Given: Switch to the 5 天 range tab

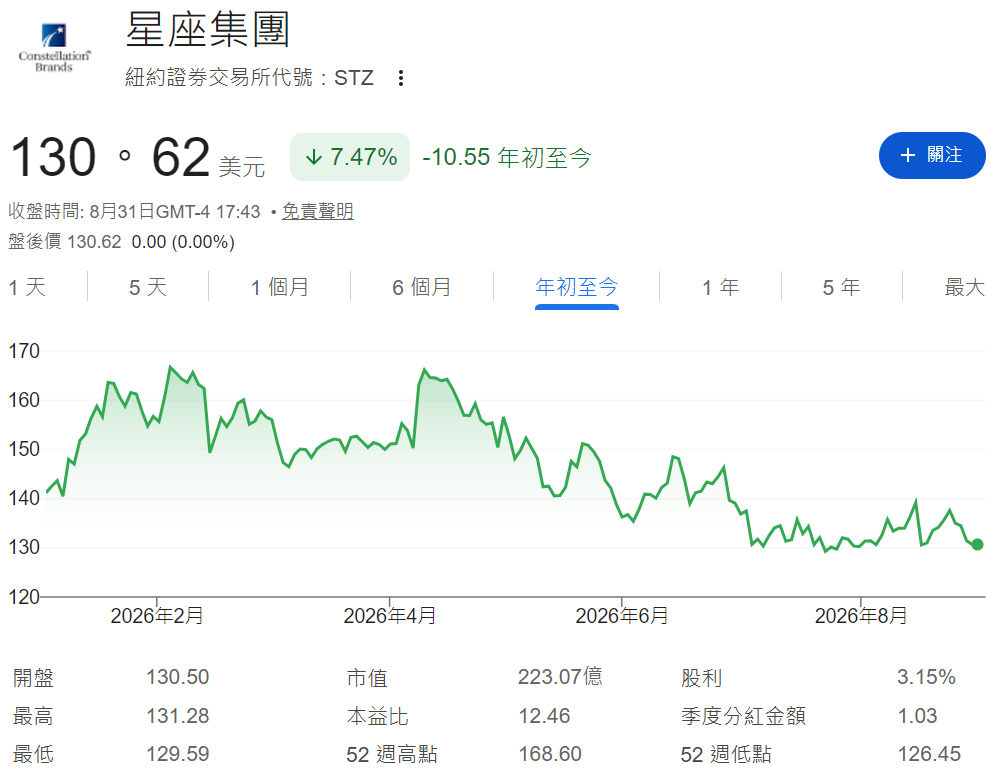Looking at the screenshot, I should coord(148,287).
